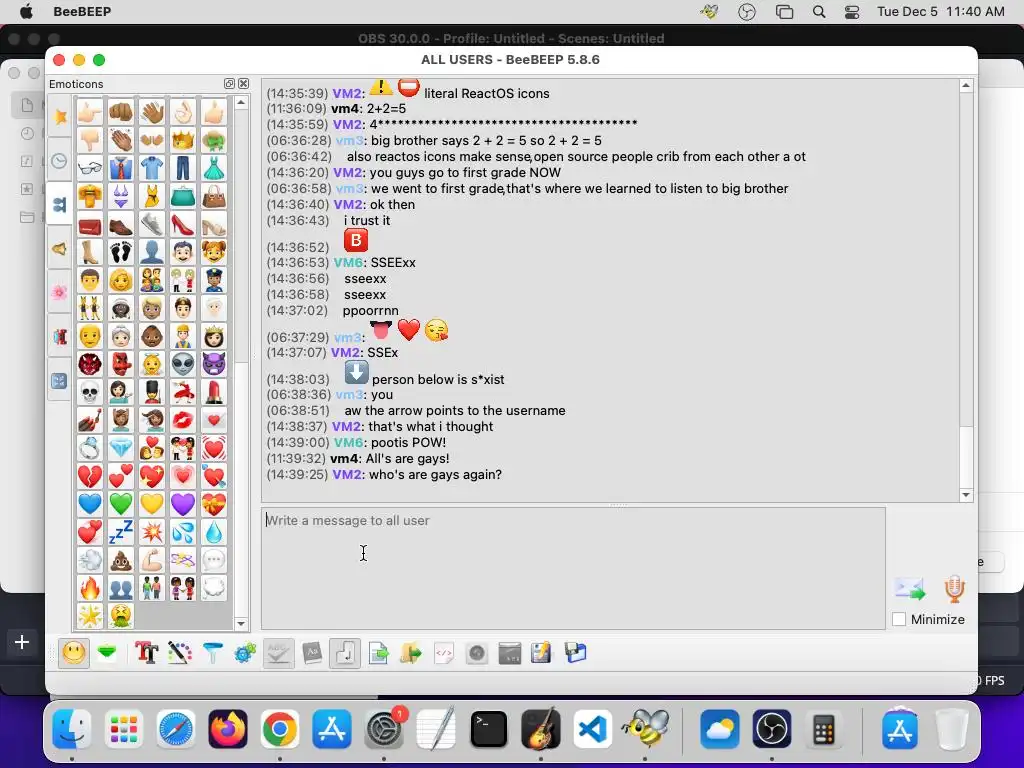The width and height of the screenshot is (1024, 768).
Task: Insert the broken heart emoticon
Action: (x=89, y=476)
